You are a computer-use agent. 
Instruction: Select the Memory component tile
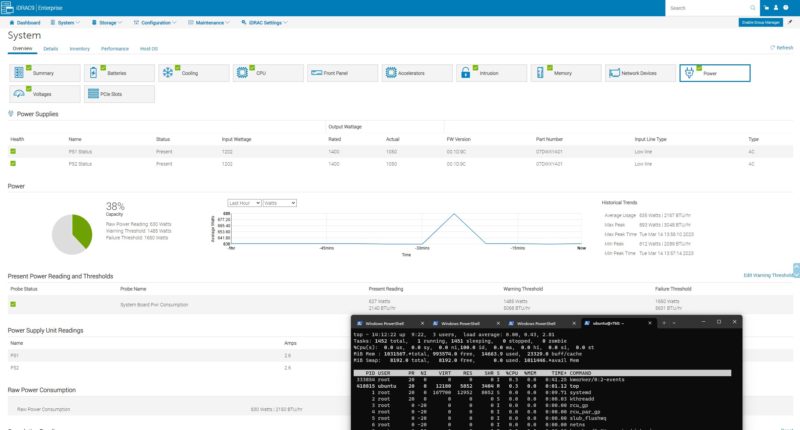click(566, 73)
